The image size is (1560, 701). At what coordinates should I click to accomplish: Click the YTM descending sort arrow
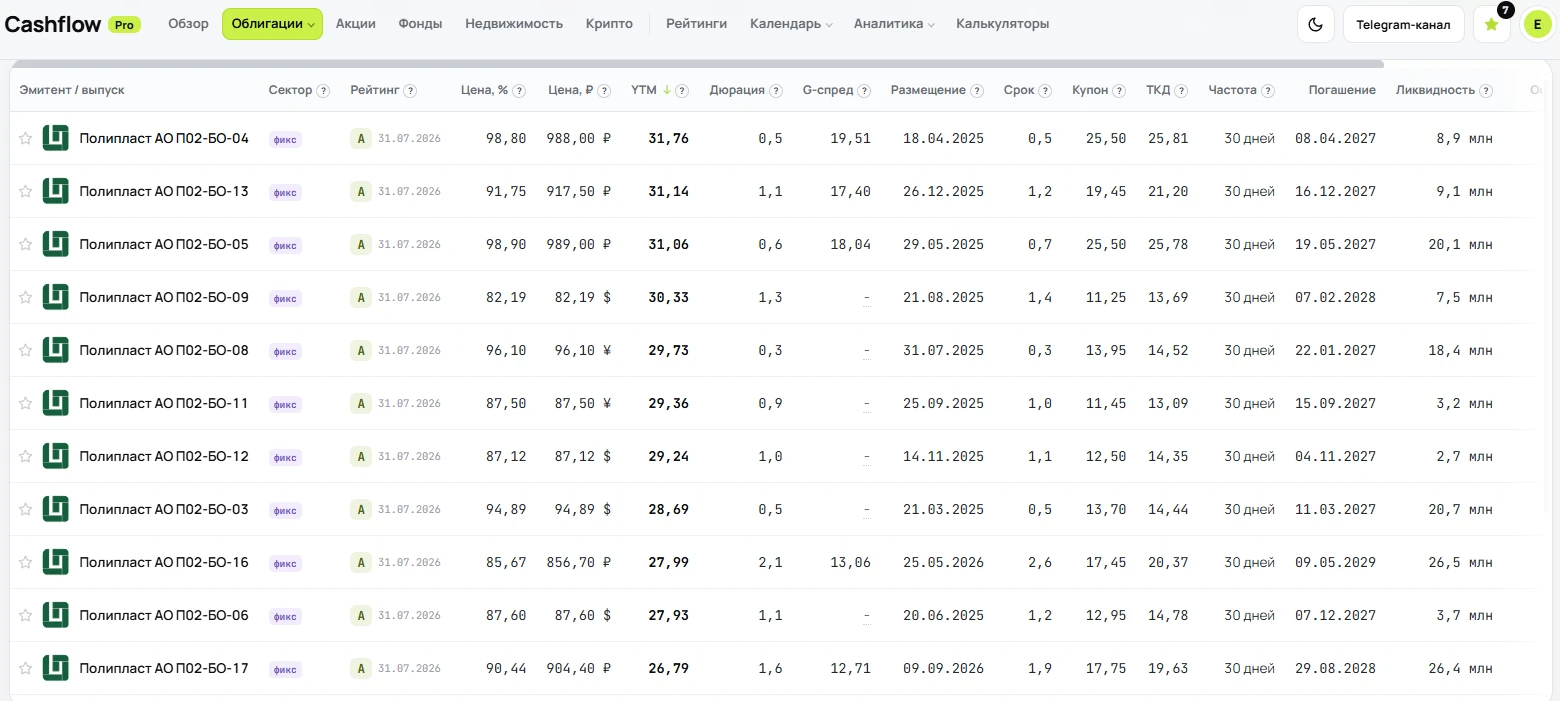pos(667,90)
